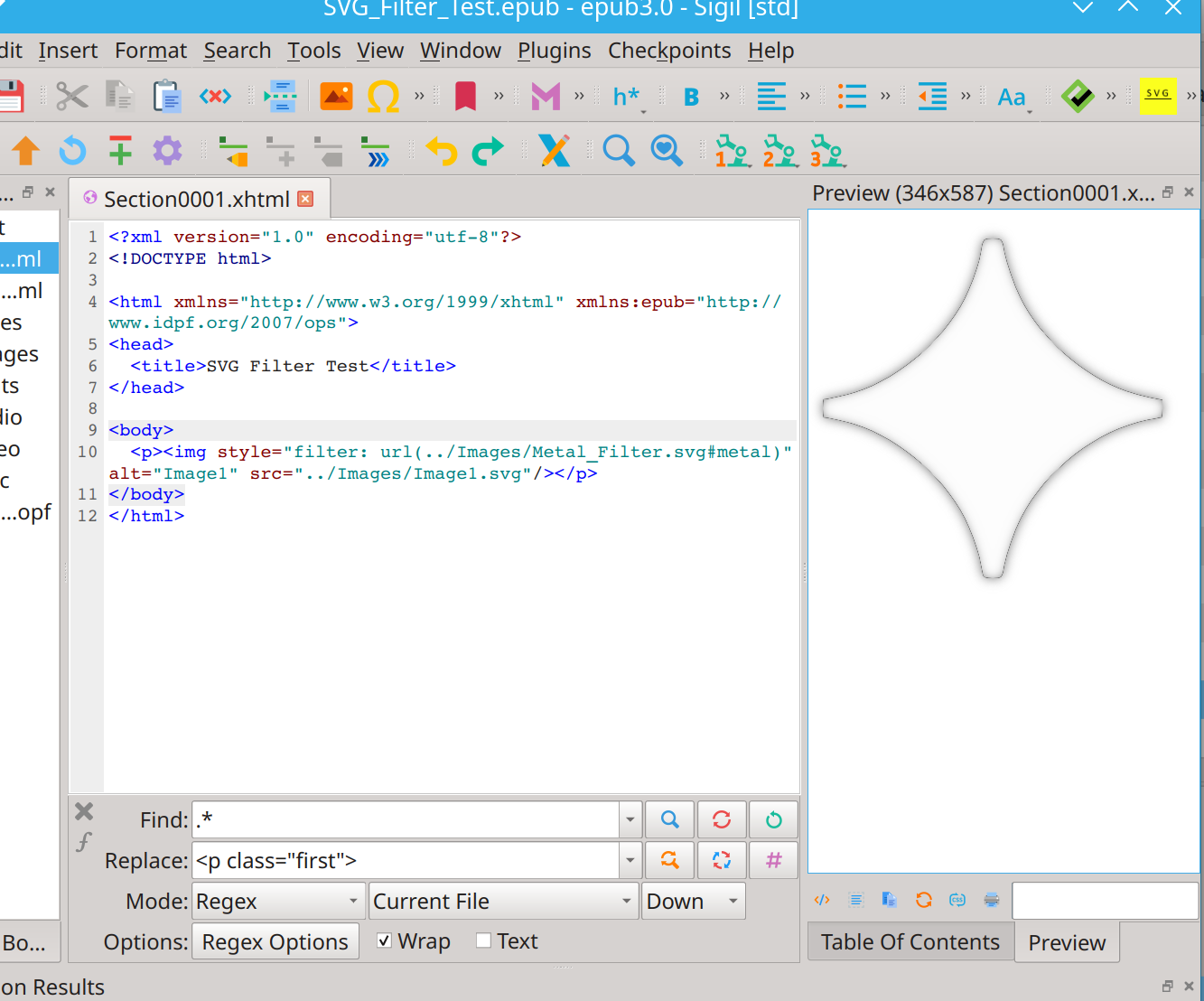Click inside the Replace text field

click(x=406, y=861)
